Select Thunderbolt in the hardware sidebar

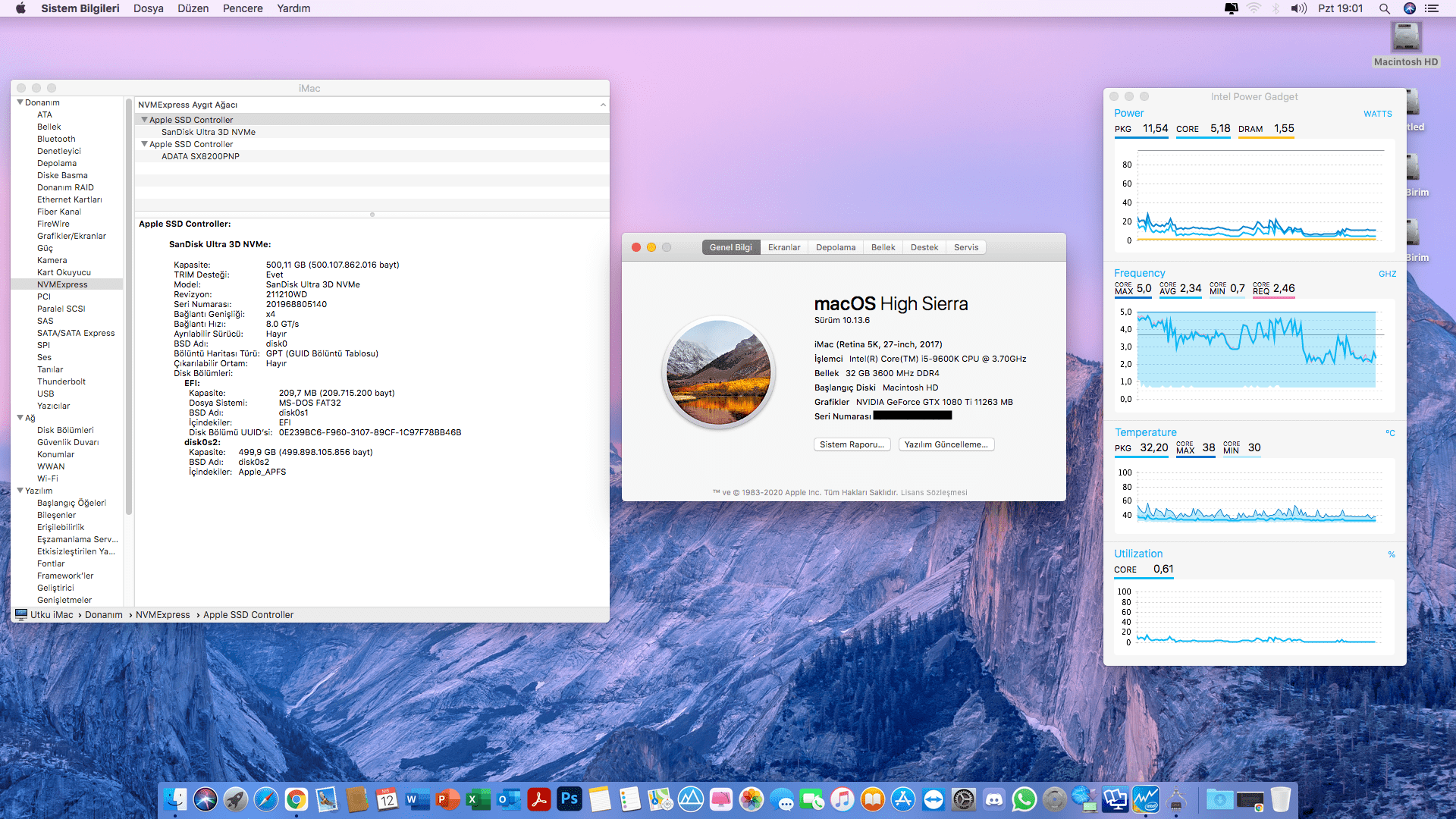point(61,381)
